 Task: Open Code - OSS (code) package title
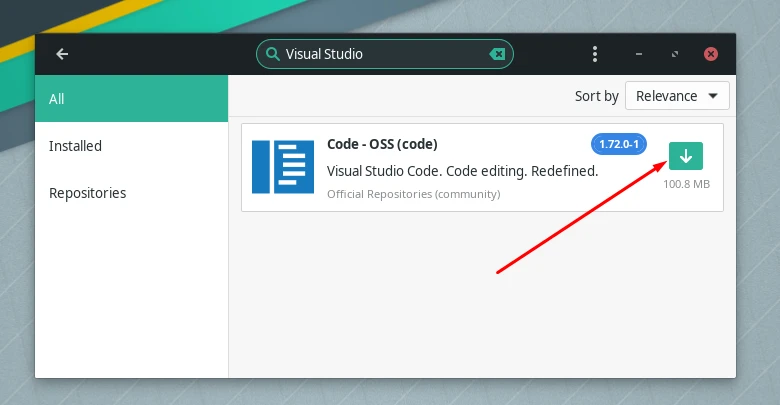point(382,144)
